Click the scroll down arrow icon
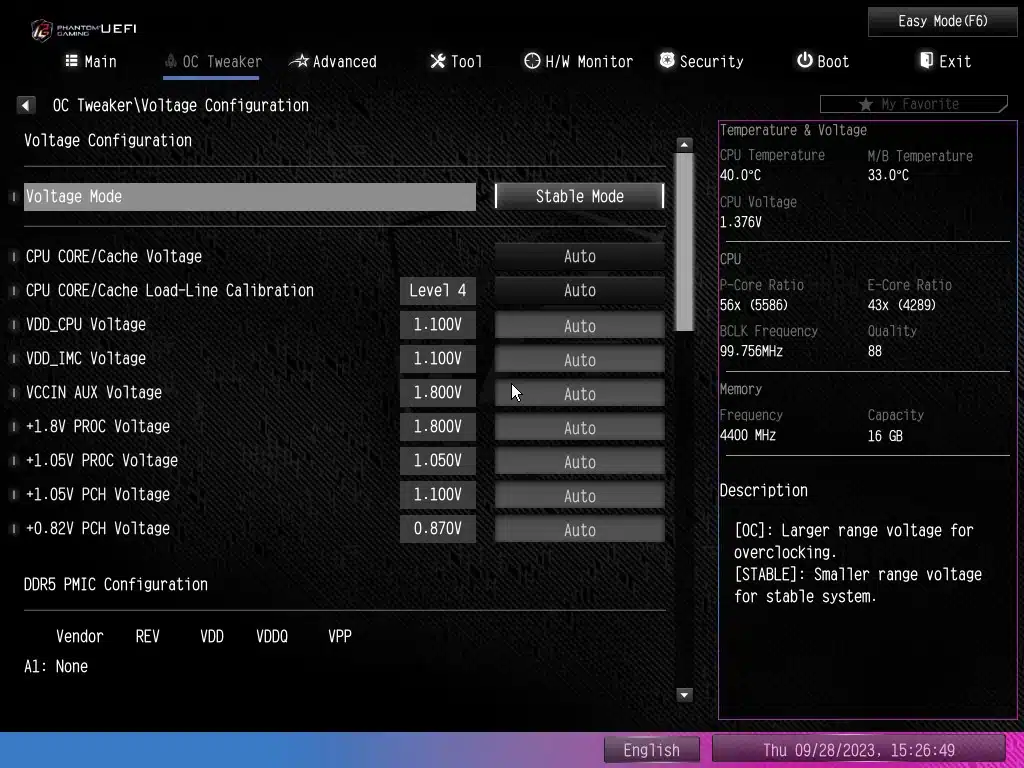Image resolution: width=1024 pixels, height=768 pixels. click(x=685, y=694)
